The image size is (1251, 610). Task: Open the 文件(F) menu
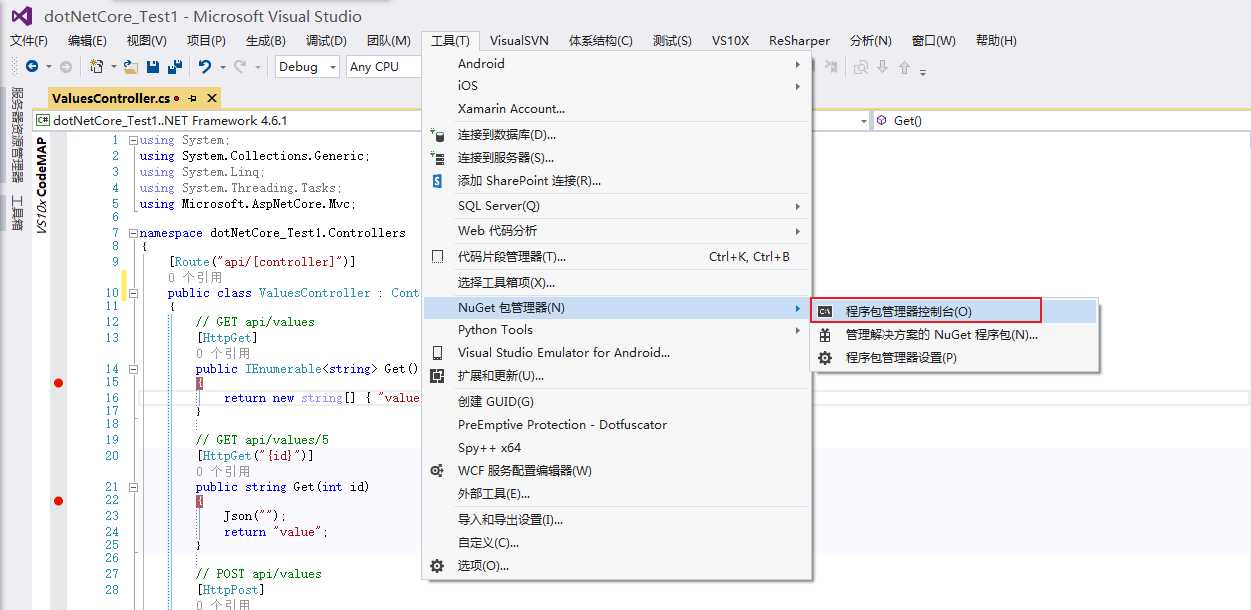(29, 41)
